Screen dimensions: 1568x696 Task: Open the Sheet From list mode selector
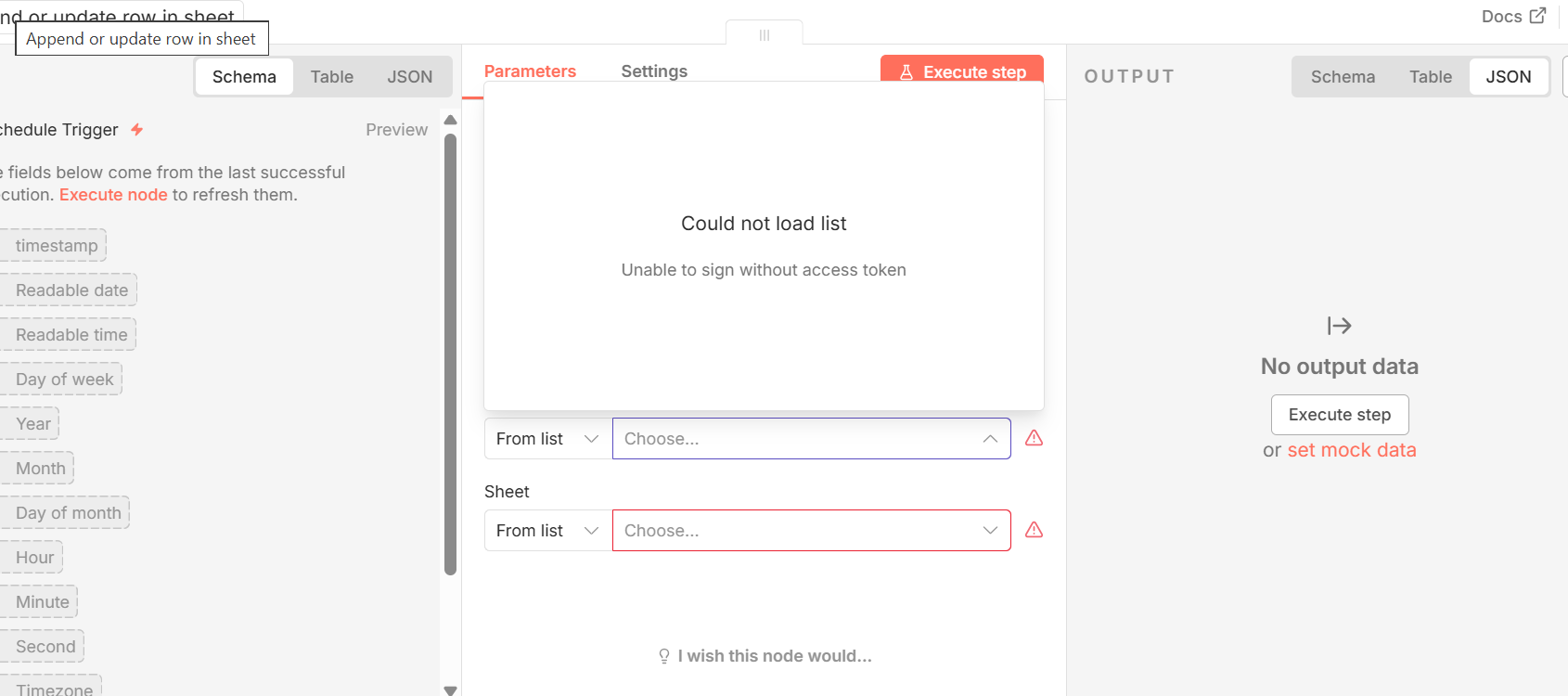[x=547, y=531]
